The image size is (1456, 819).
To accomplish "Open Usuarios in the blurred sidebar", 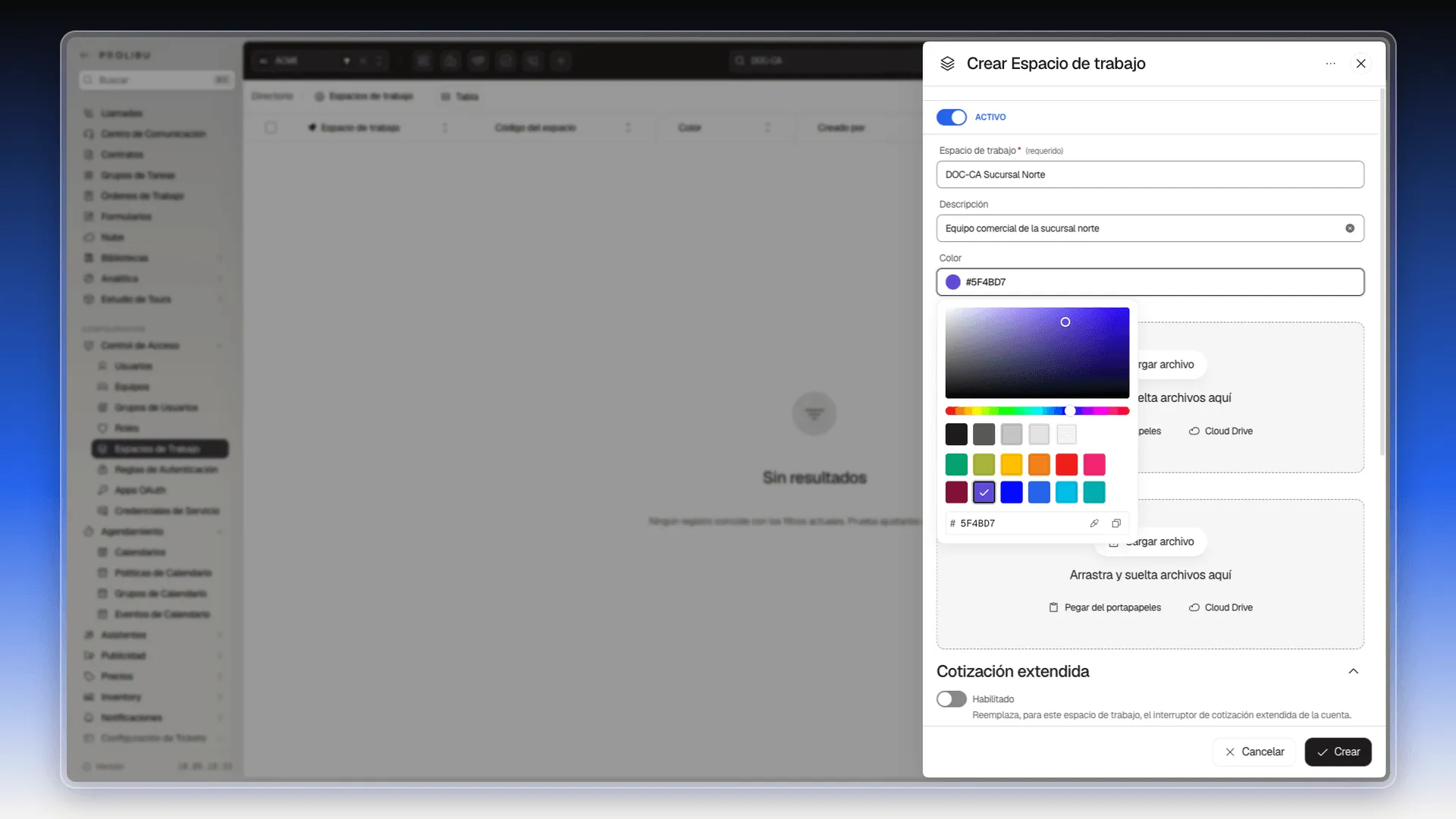I will coord(133,366).
